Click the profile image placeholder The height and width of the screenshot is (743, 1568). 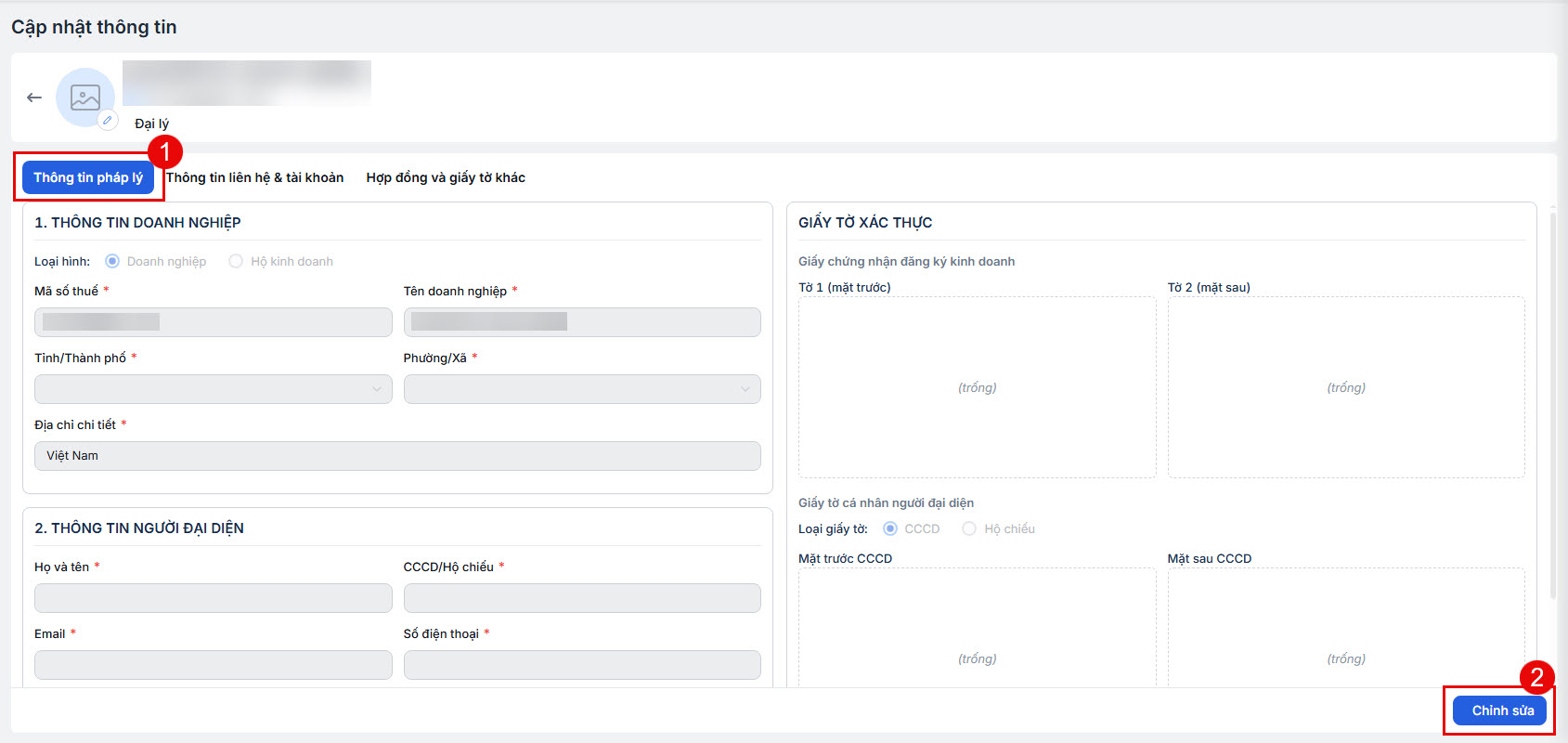(85, 98)
